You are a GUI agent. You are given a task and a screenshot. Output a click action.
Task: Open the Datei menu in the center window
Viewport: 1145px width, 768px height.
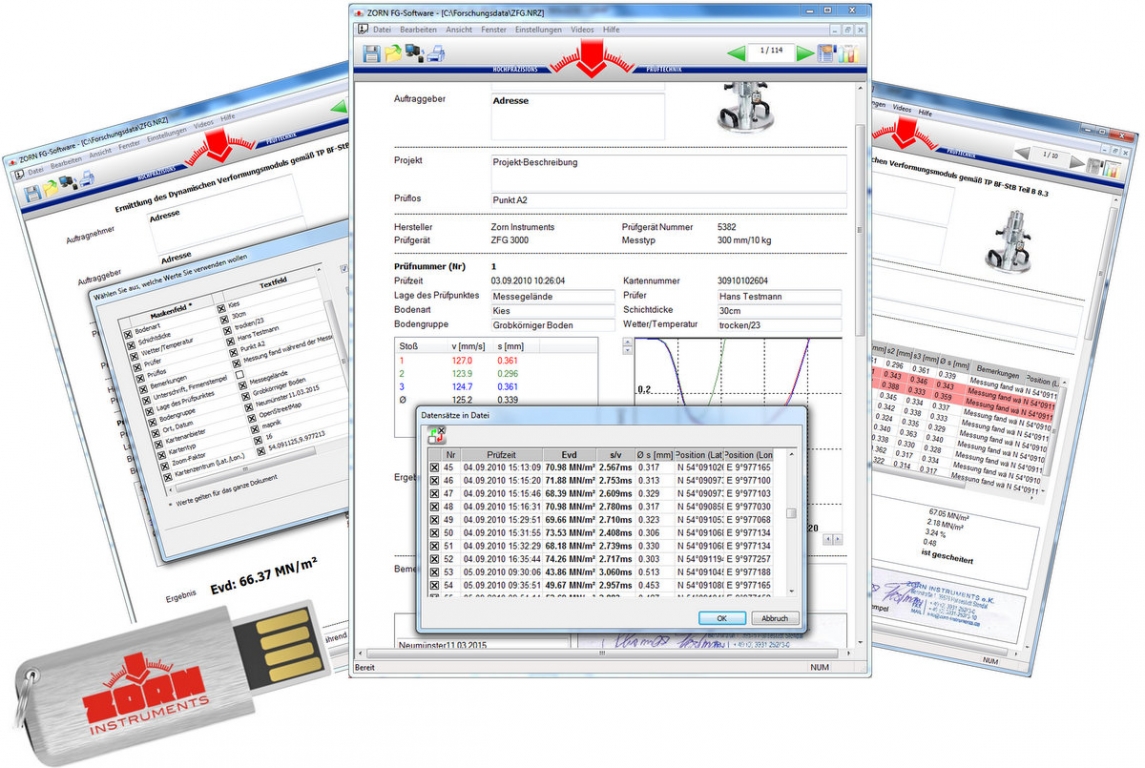click(382, 30)
